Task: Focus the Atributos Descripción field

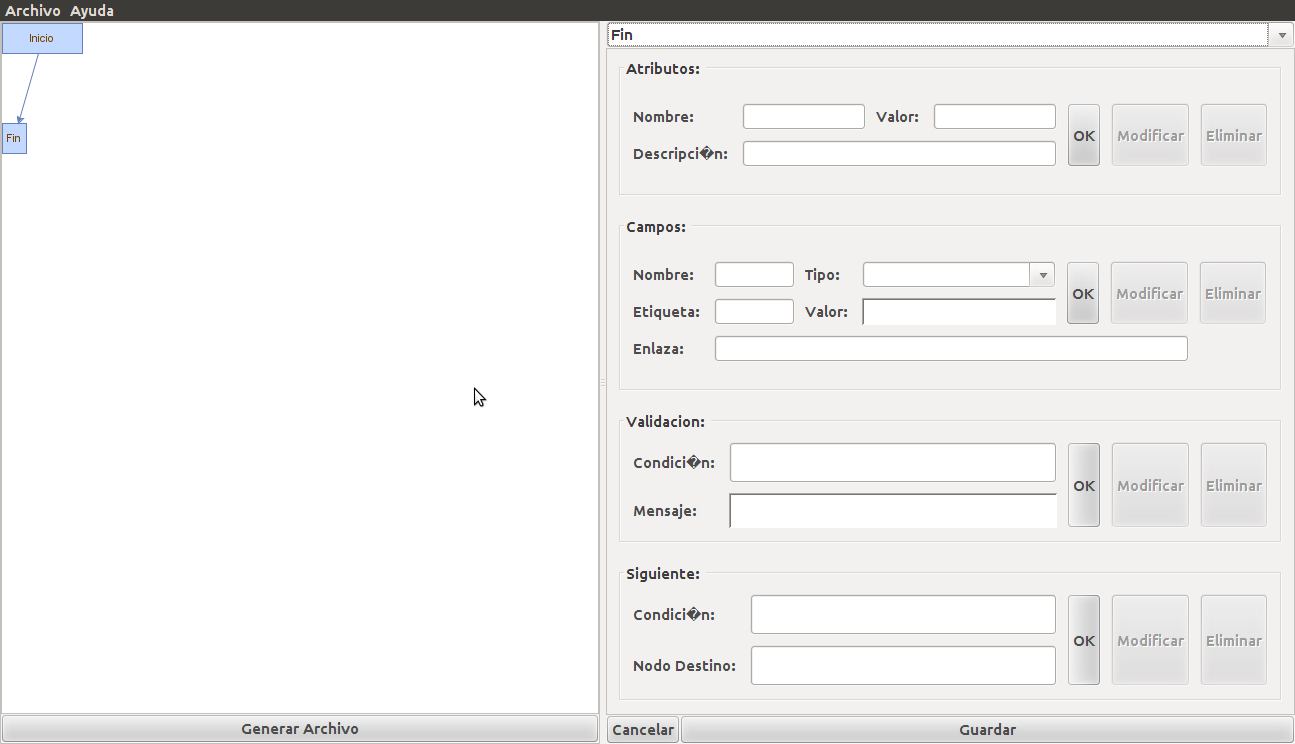Action: click(899, 154)
